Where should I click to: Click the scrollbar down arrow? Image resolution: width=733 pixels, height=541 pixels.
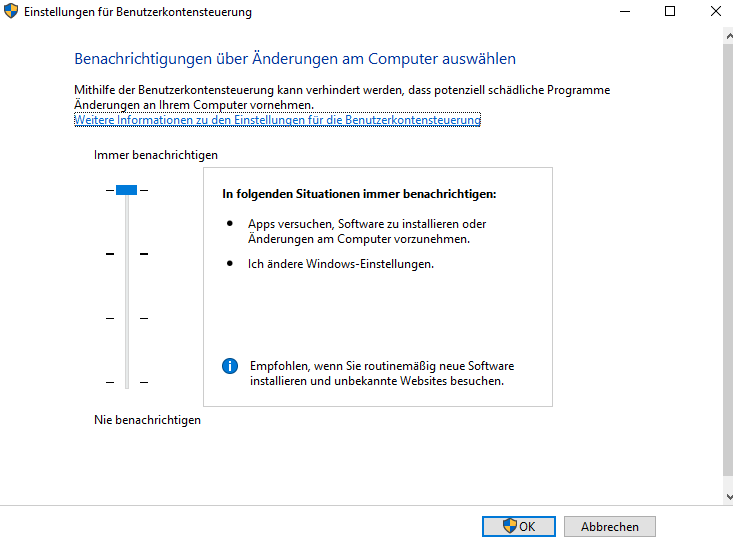pos(728,497)
